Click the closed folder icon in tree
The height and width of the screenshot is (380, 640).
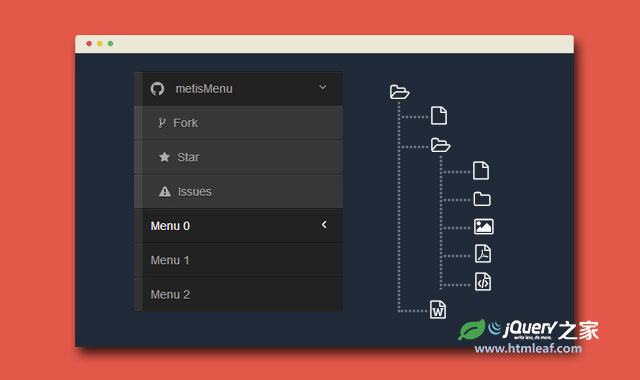[x=482, y=199]
